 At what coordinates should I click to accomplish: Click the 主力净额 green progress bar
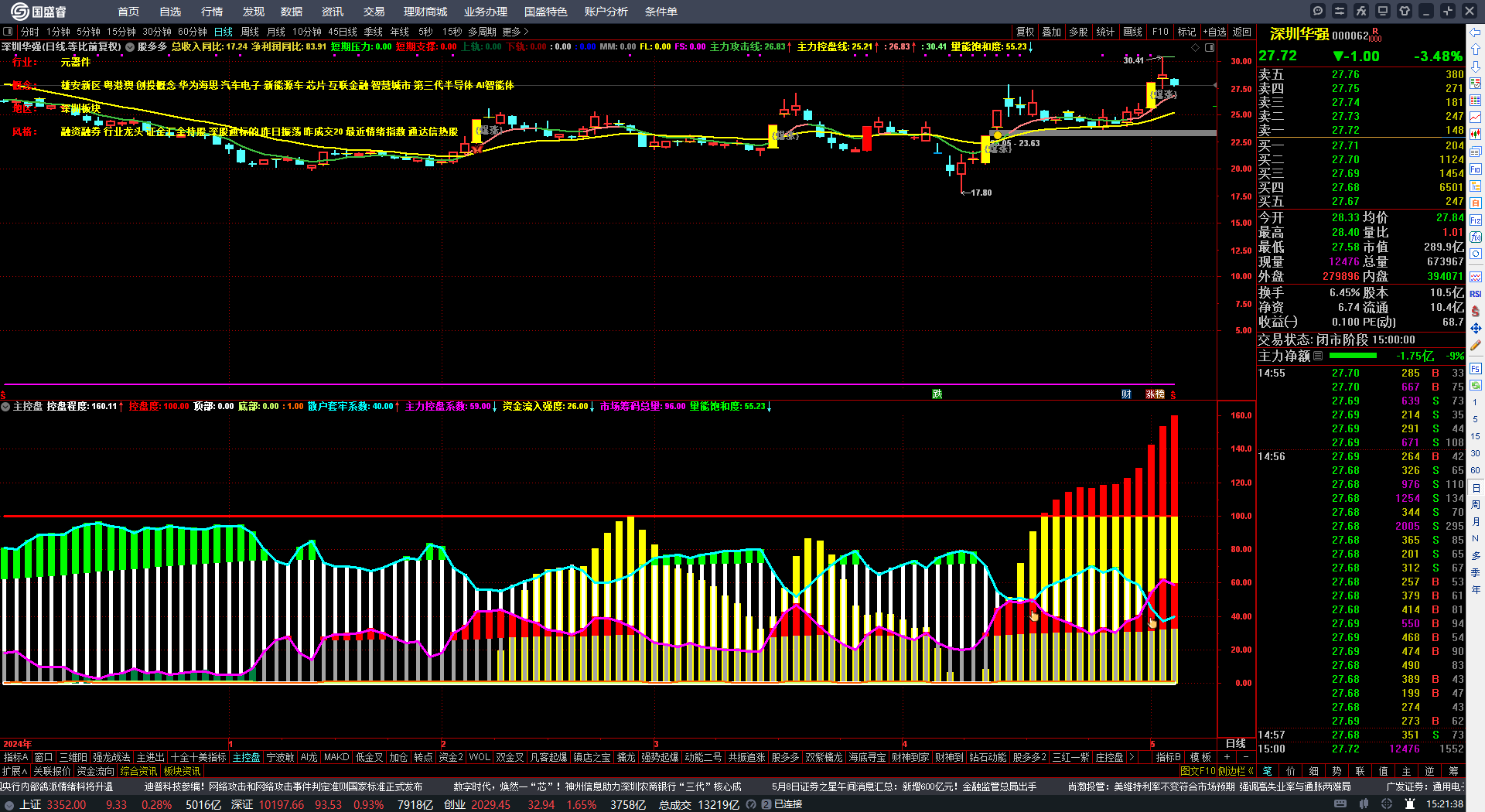(x=1353, y=356)
